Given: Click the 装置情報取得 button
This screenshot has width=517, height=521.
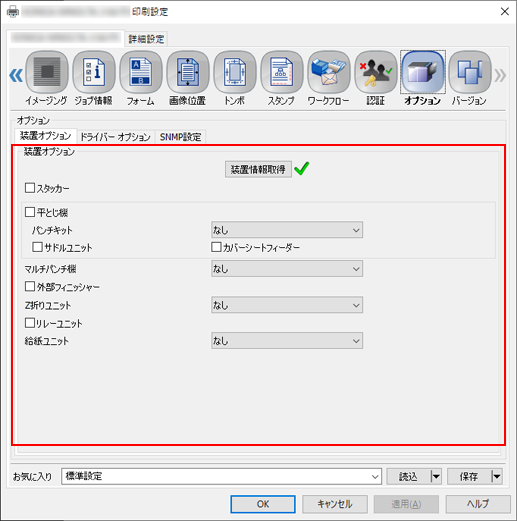Looking at the screenshot, I should coord(258,169).
